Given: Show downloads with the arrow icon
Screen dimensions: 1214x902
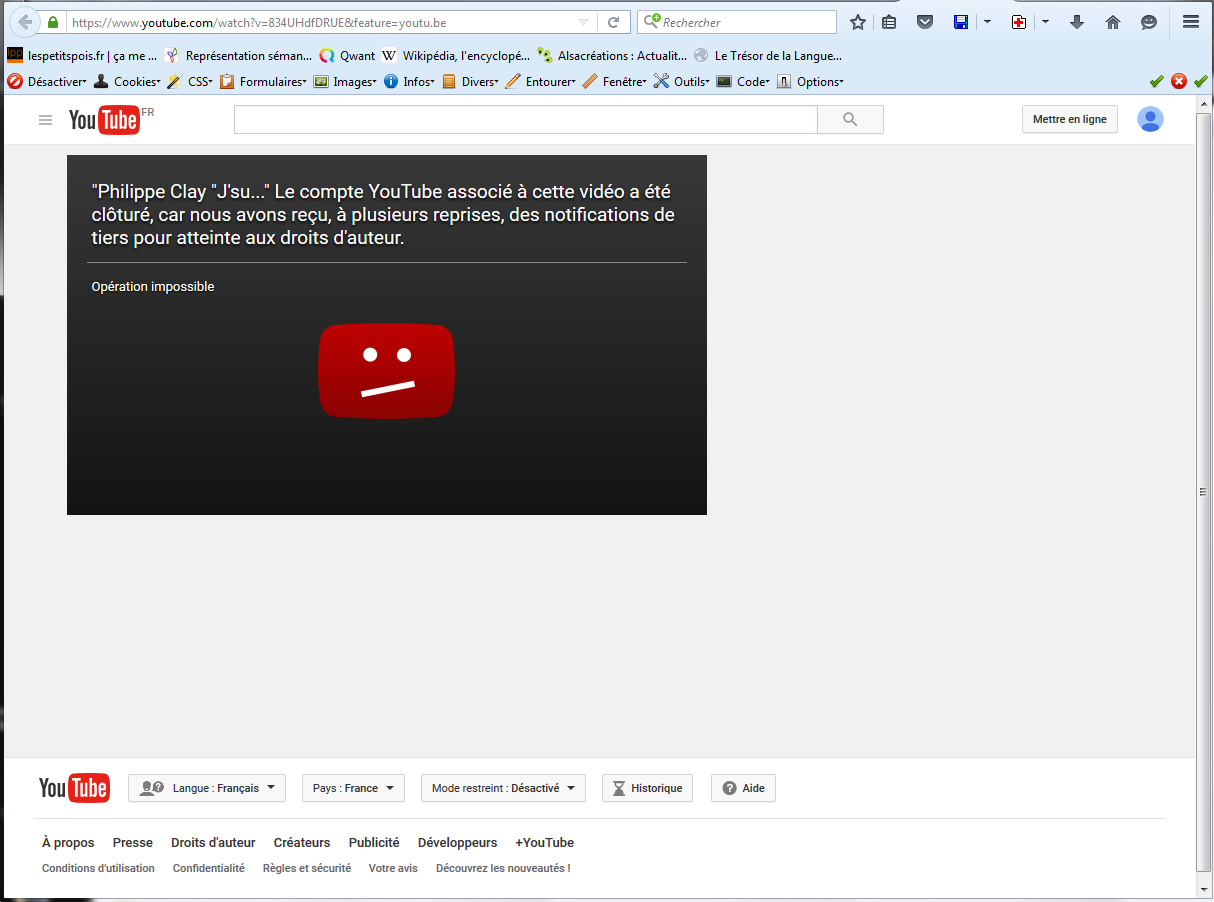Looking at the screenshot, I should point(1077,22).
